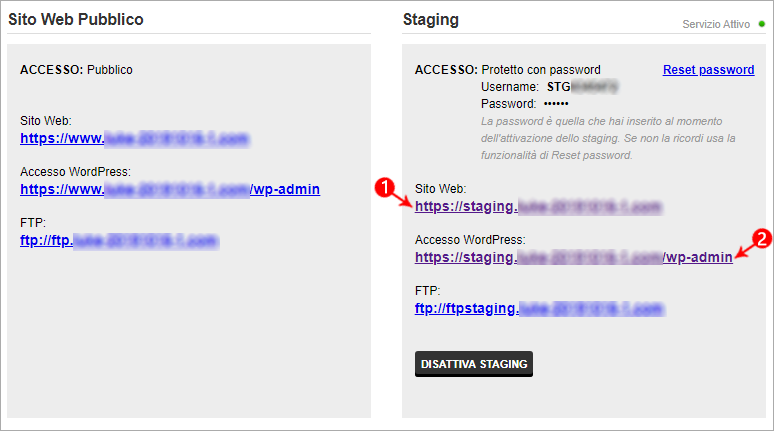Click the red number 2 marker

[762, 239]
